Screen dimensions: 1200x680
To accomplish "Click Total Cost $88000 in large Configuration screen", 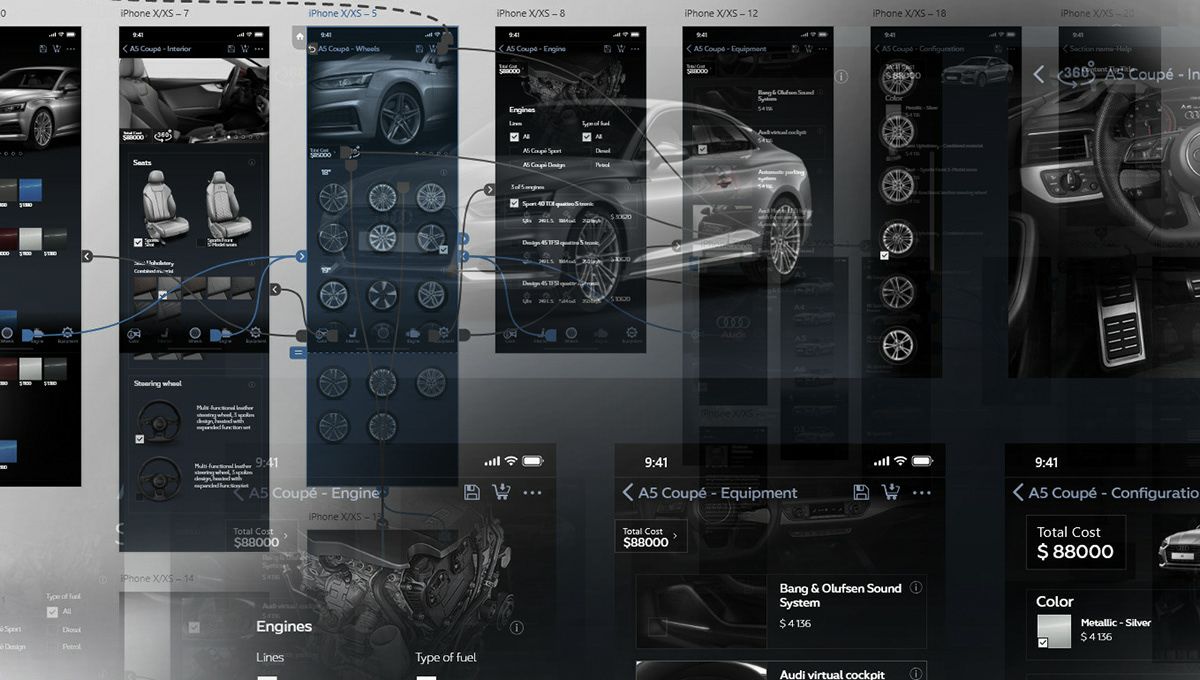I will tap(1076, 543).
